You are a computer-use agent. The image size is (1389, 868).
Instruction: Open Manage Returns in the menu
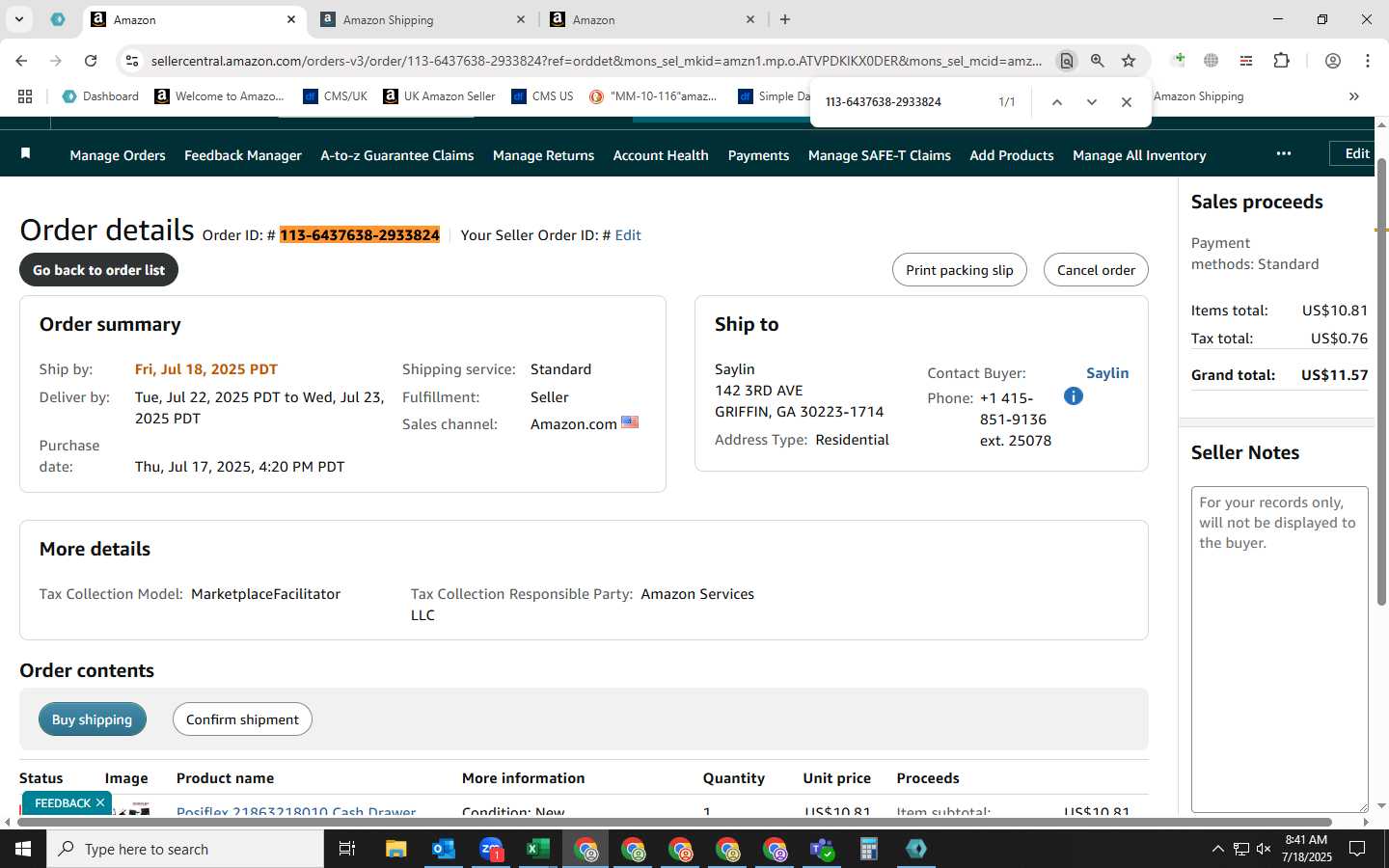pos(543,155)
